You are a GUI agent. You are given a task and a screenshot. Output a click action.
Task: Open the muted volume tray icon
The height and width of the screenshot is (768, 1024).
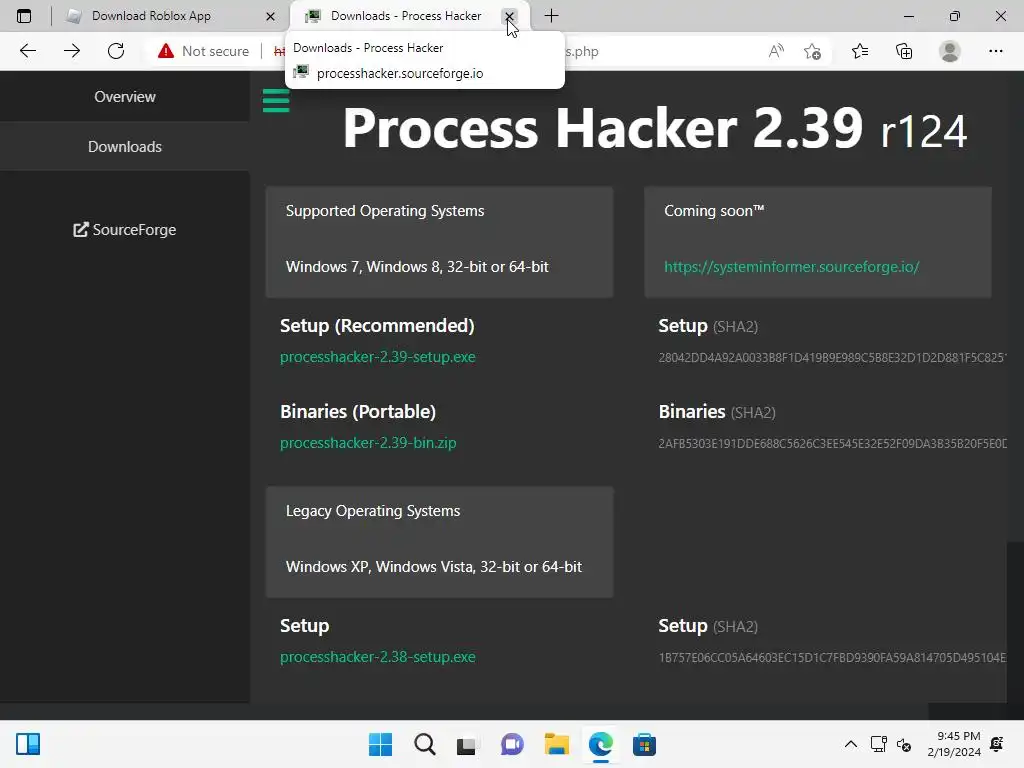click(x=904, y=744)
